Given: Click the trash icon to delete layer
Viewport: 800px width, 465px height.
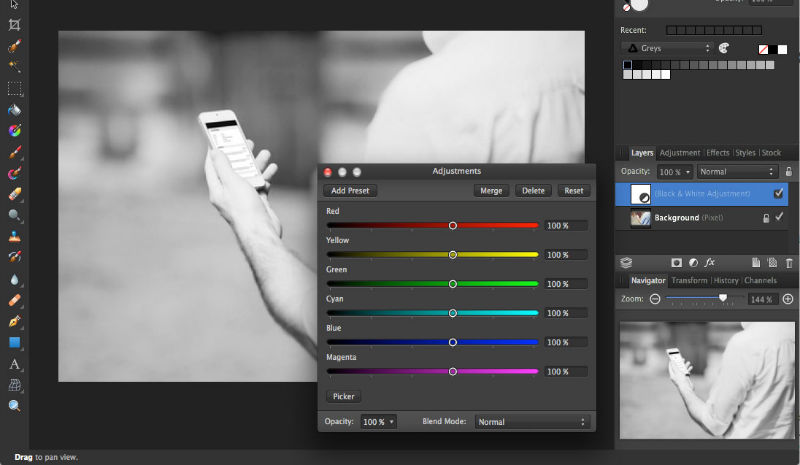Looking at the screenshot, I should click(x=789, y=263).
